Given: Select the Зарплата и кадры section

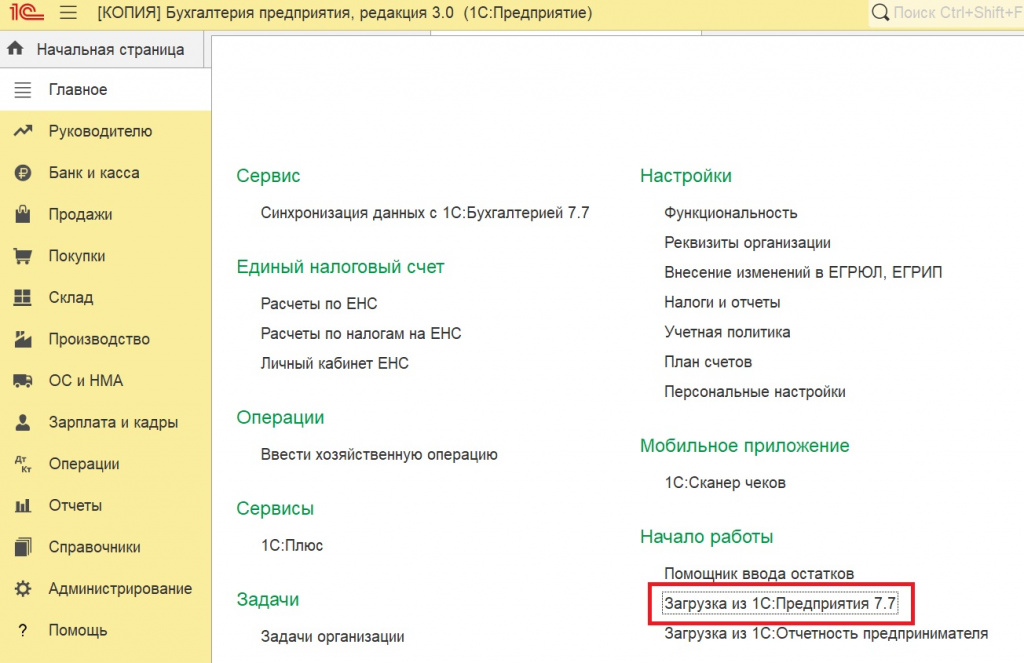Looking at the screenshot, I should [105, 423].
